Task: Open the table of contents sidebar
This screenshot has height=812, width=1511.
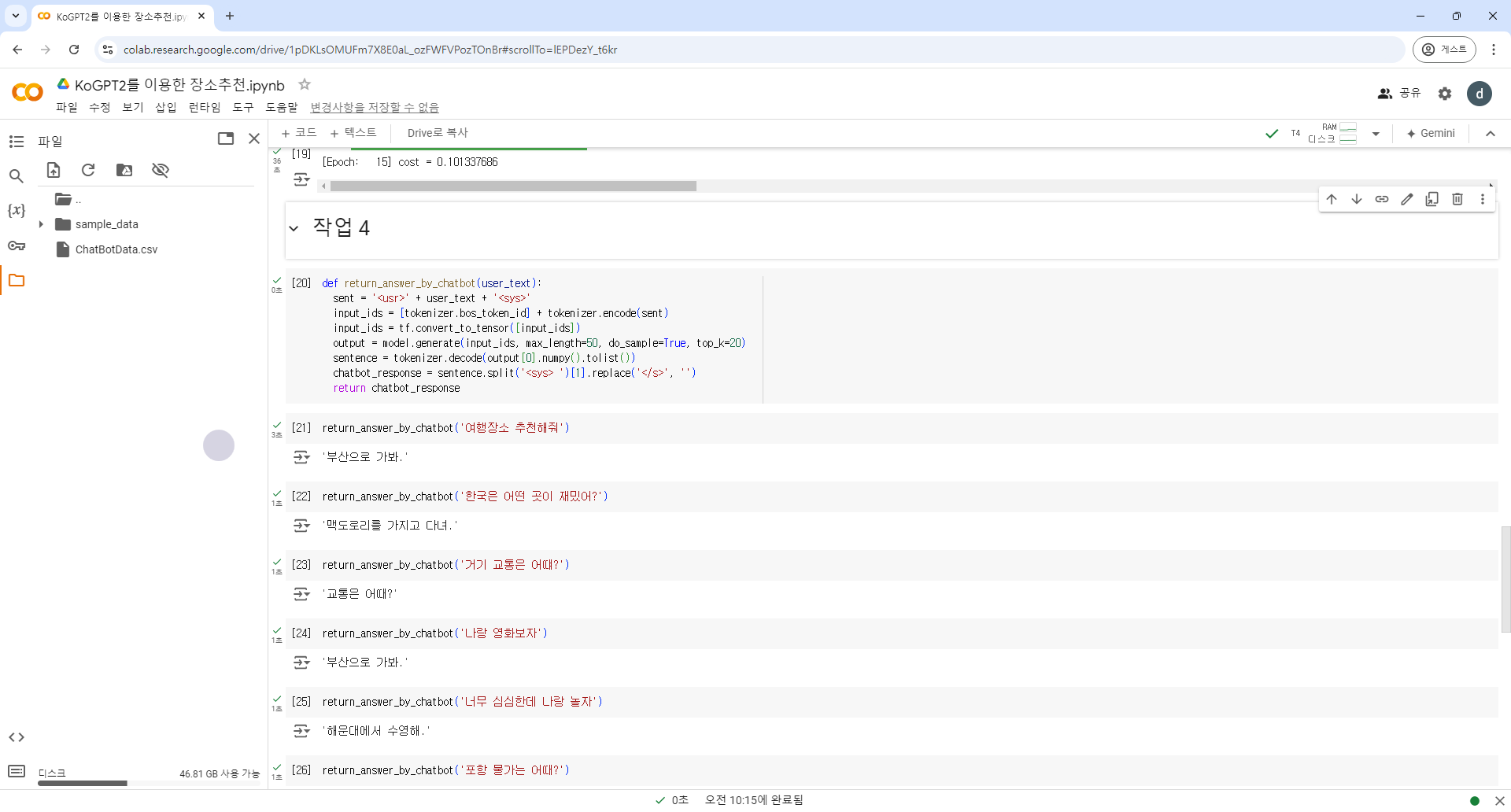Action: click(x=17, y=142)
